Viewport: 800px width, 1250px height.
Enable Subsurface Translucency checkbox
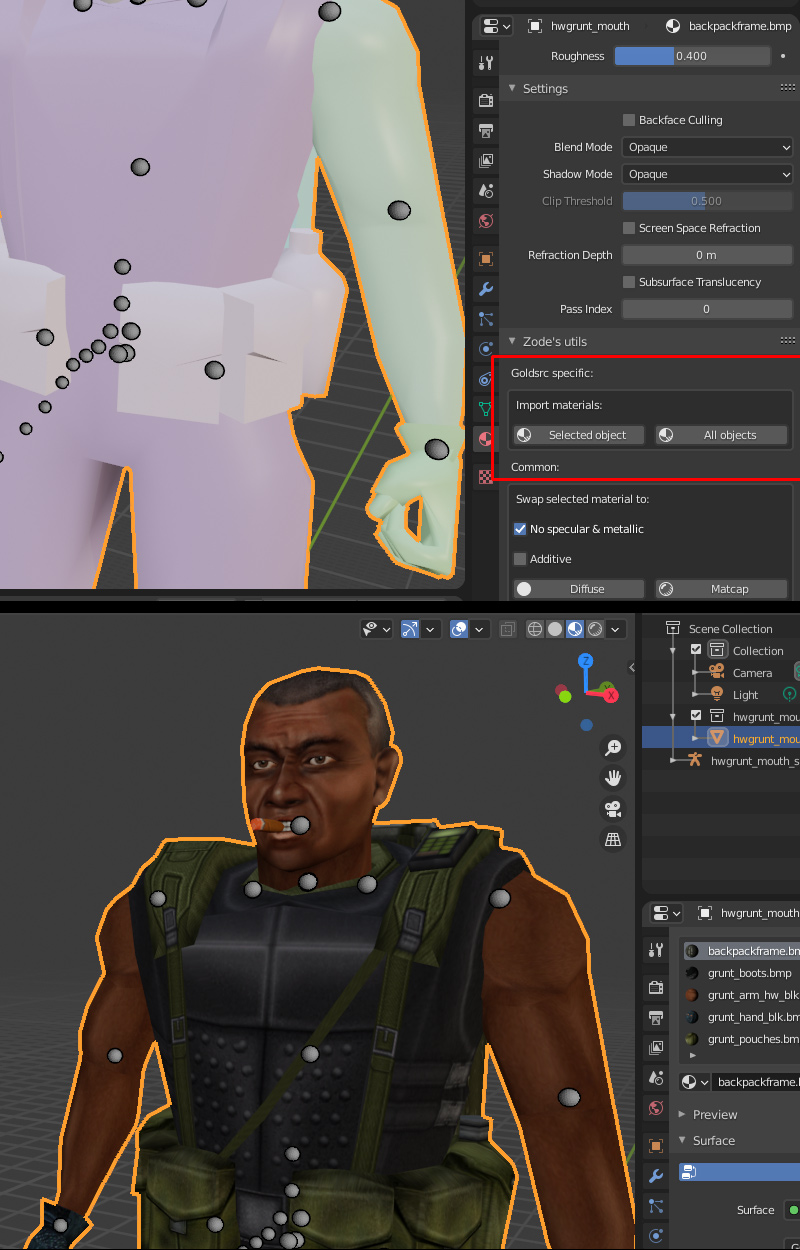tap(629, 282)
